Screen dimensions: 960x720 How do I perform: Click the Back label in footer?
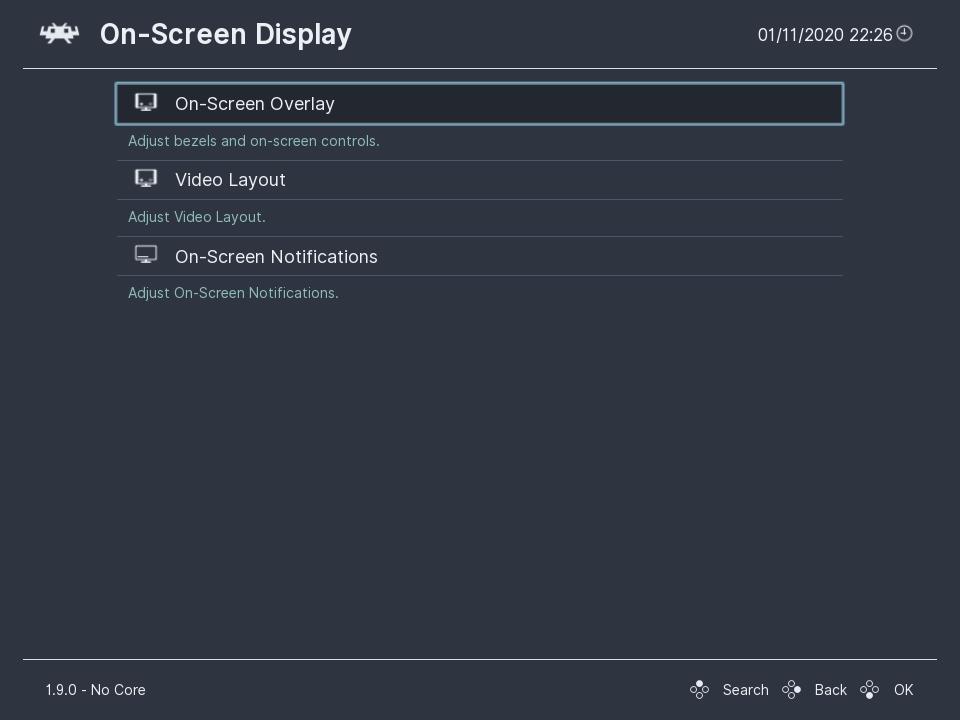[x=830, y=690]
